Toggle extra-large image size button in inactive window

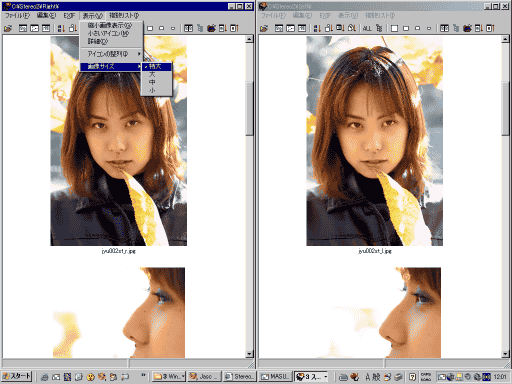point(394,28)
